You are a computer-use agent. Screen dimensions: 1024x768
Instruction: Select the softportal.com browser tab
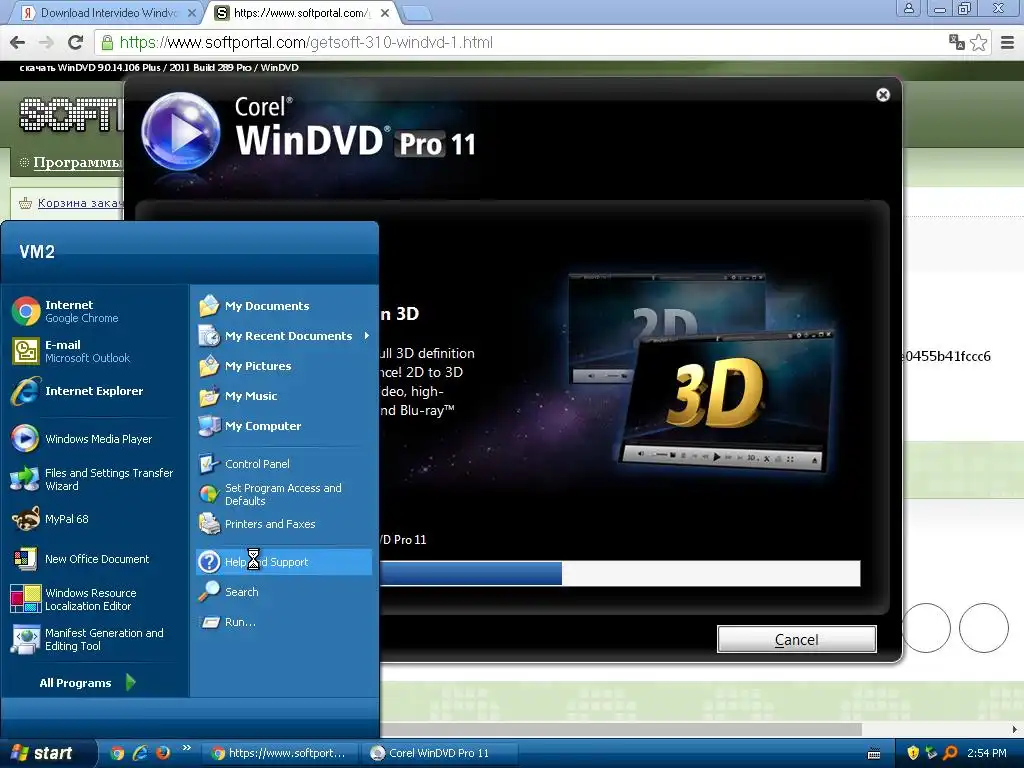coord(302,12)
